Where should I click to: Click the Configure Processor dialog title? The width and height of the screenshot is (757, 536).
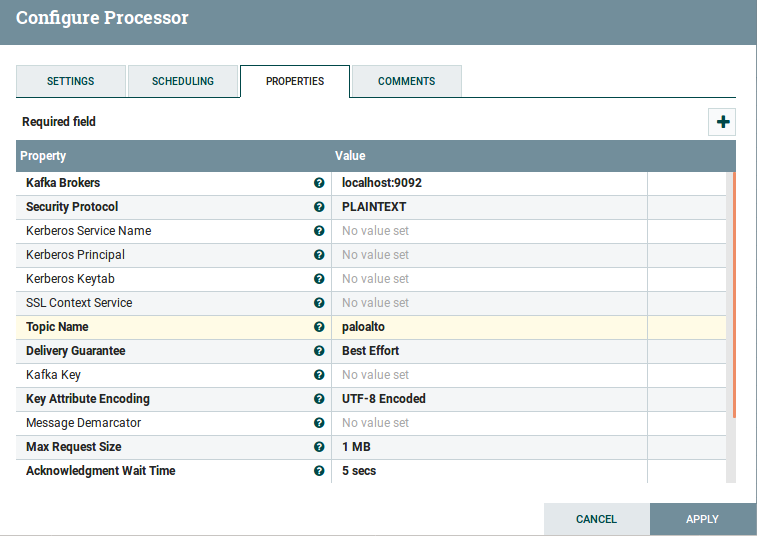pos(102,18)
